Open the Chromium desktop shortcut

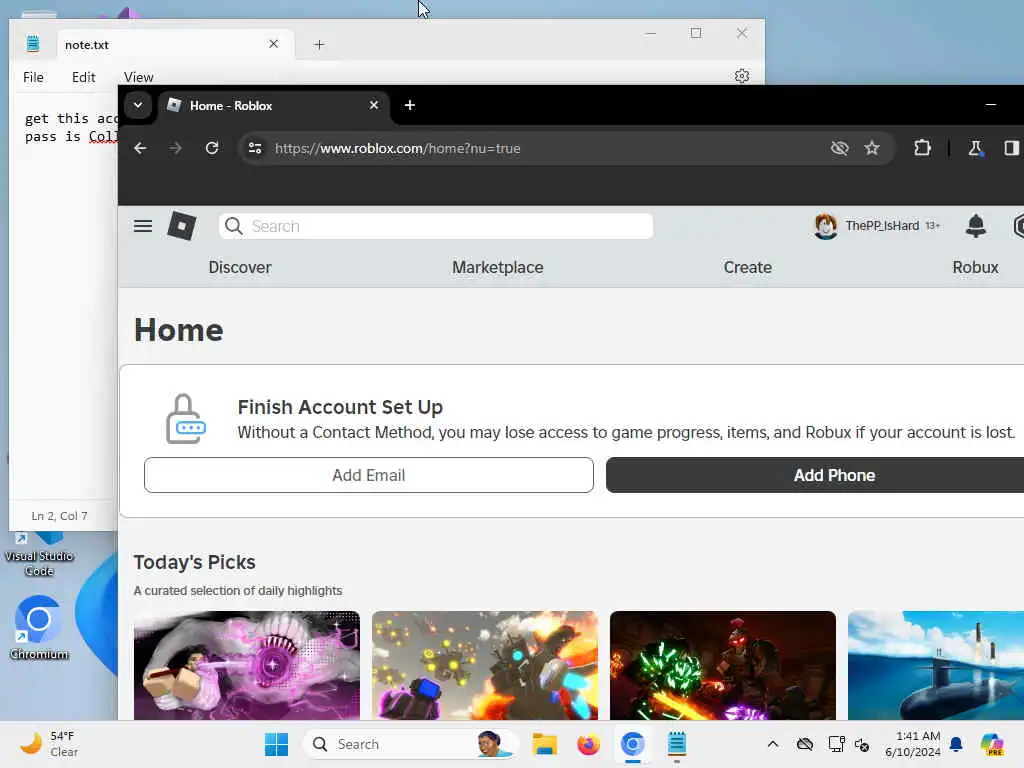click(39, 628)
